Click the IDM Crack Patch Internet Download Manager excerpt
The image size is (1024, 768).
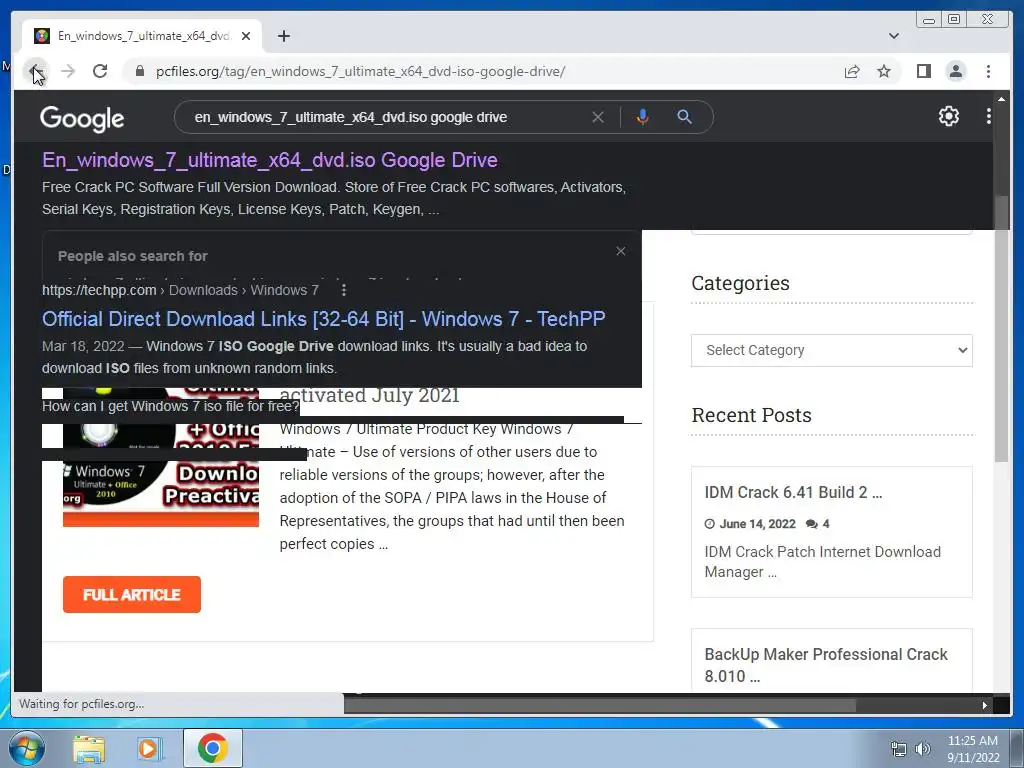pos(822,562)
